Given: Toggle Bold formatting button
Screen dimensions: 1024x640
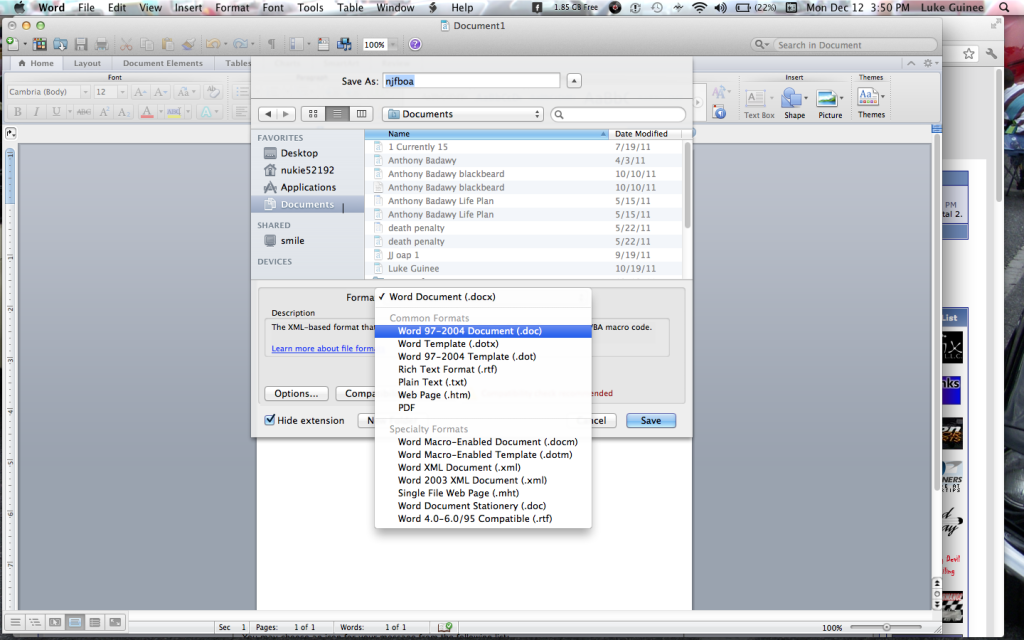Looking at the screenshot, I should [x=18, y=112].
